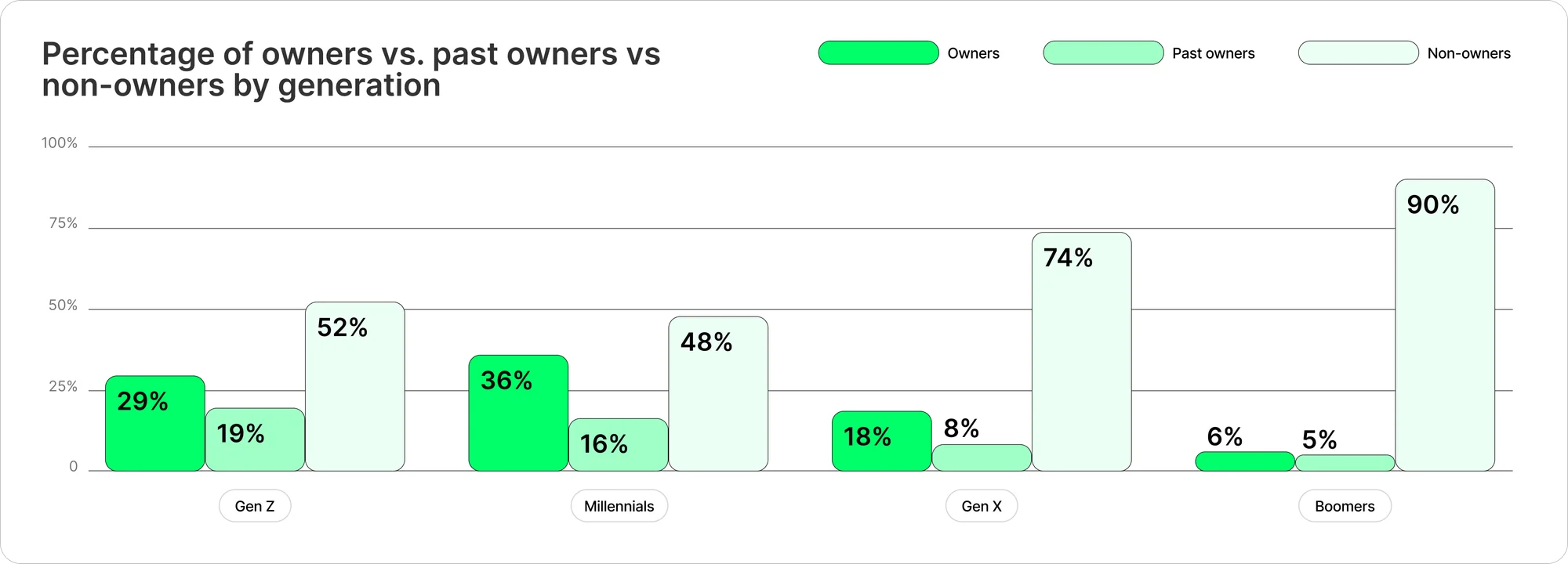The image size is (1568, 564).
Task: Click the Owners legend color swatch
Action: coord(878,52)
